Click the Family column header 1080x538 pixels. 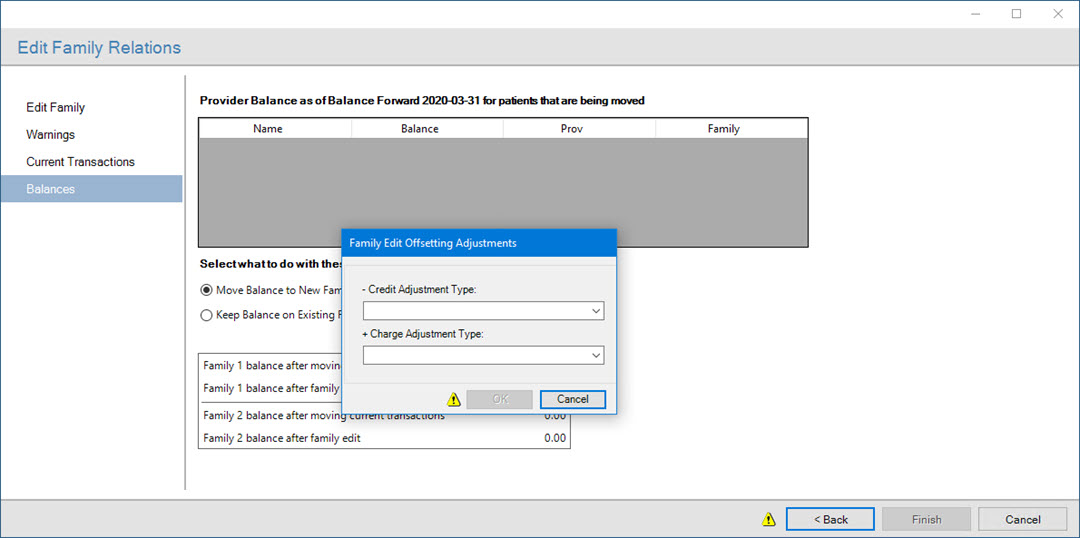pos(723,128)
